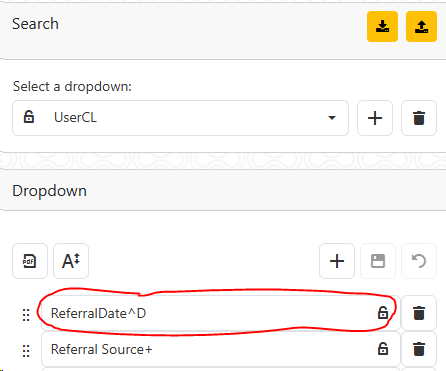Click the Search panel heading

[35, 24]
